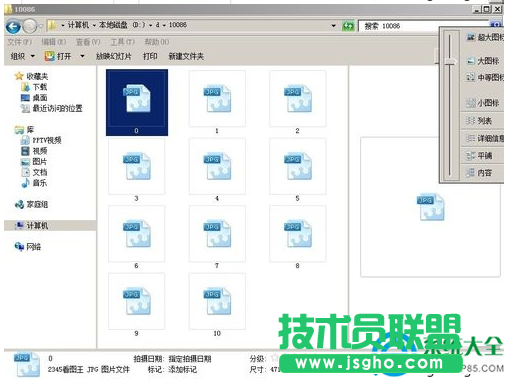Open the 工具 menu
Screen dimensions: 506x379
tap(122, 42)
